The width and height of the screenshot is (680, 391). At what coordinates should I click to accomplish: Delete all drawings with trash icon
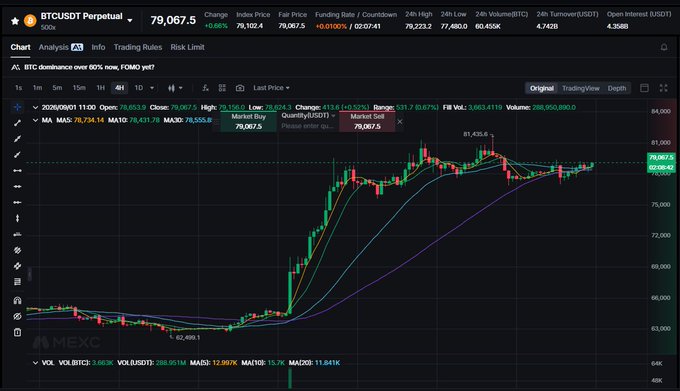(x=17, y=332)
